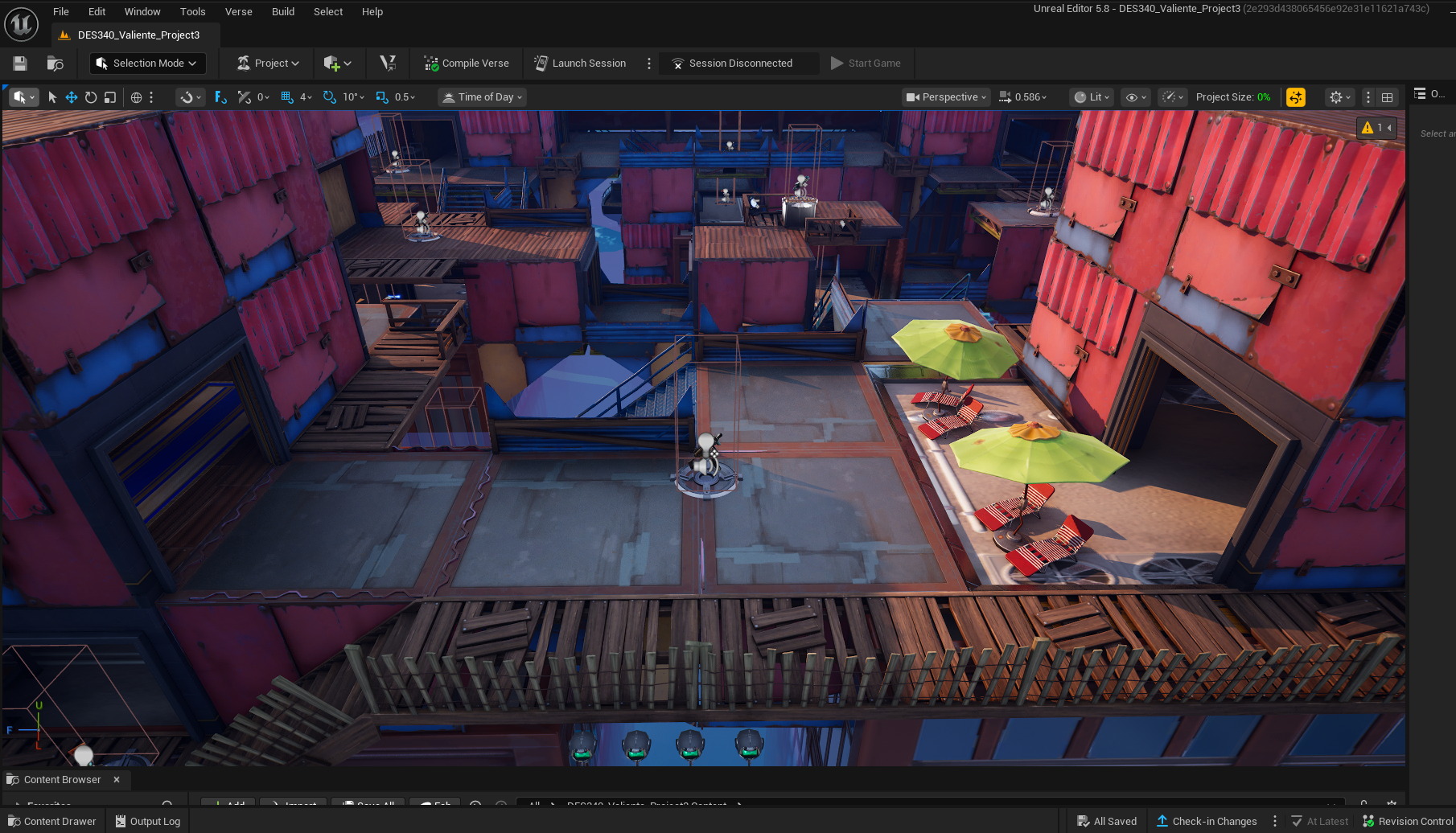Open the performance scalability dropdown
The height and width of the screenshot is (833, 1456).
pos(1173,97)
